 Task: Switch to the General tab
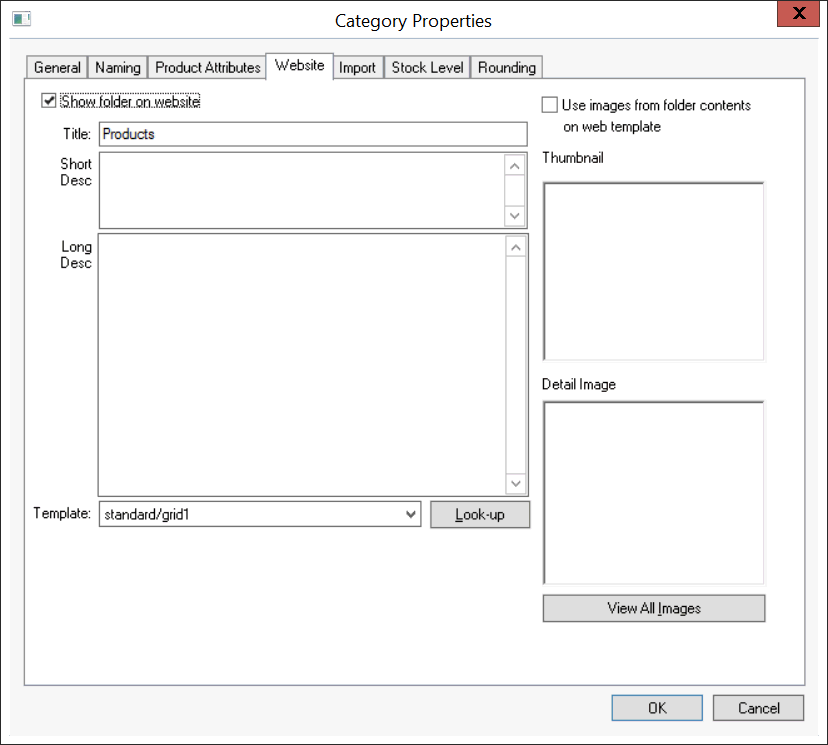[57, 68]
